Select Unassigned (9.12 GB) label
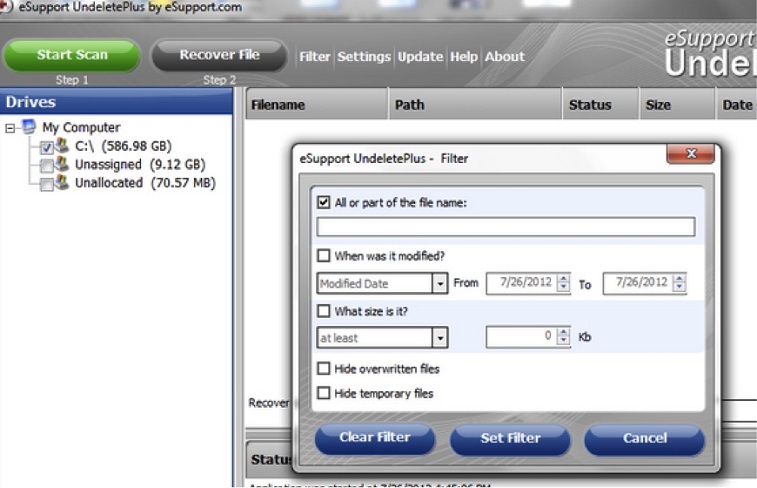The image size is (757, 488). pyautogui.click(x=140, y=165)
